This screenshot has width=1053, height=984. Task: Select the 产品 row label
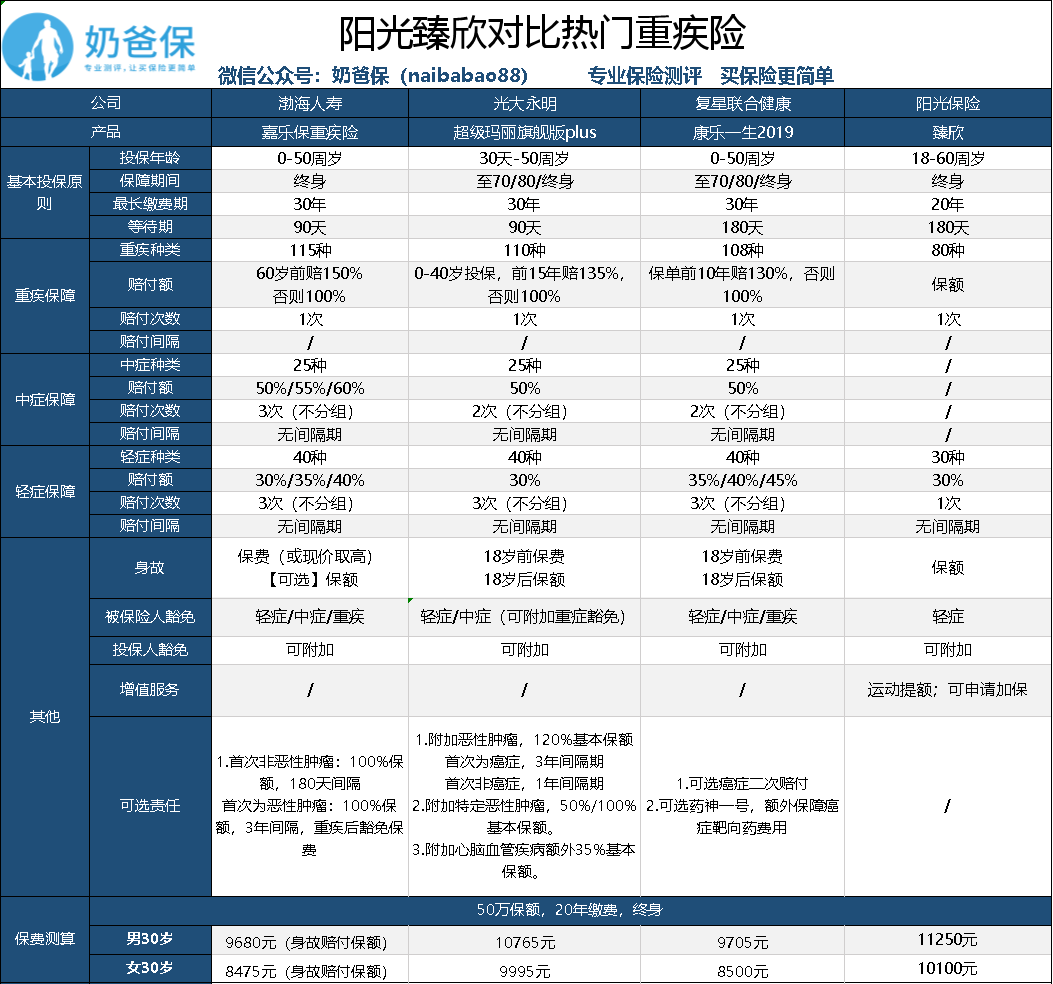(x=106, y=132)
